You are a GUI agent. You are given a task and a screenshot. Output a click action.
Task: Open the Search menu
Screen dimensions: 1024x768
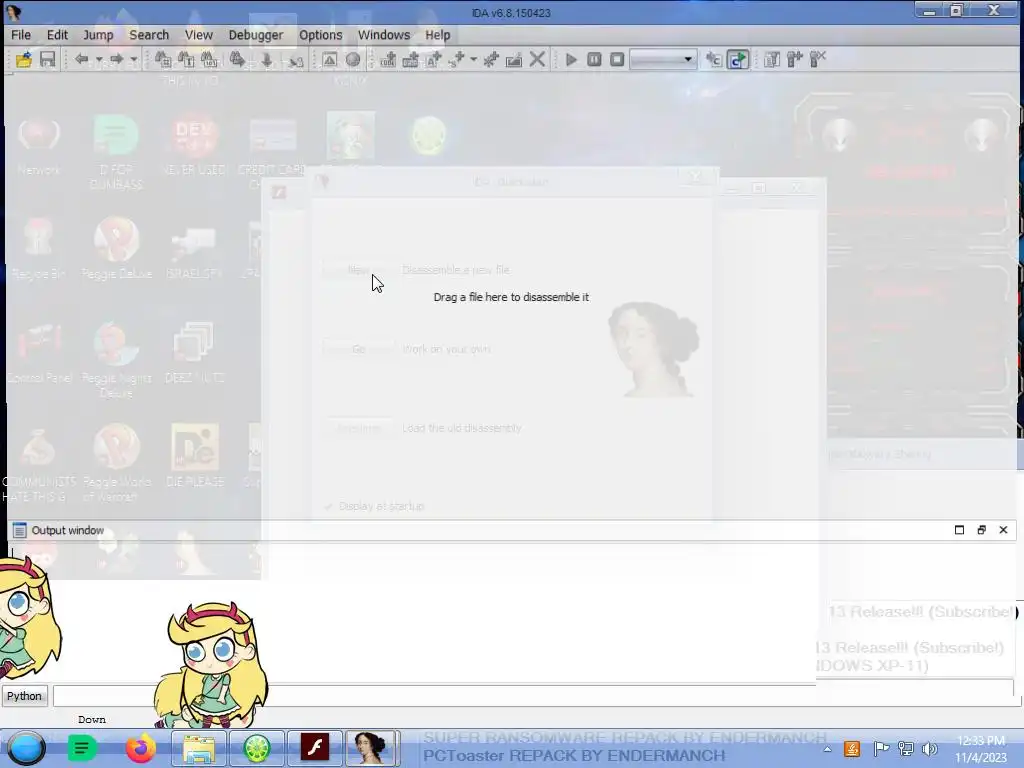pyautogui.click(x=149, y=35)
